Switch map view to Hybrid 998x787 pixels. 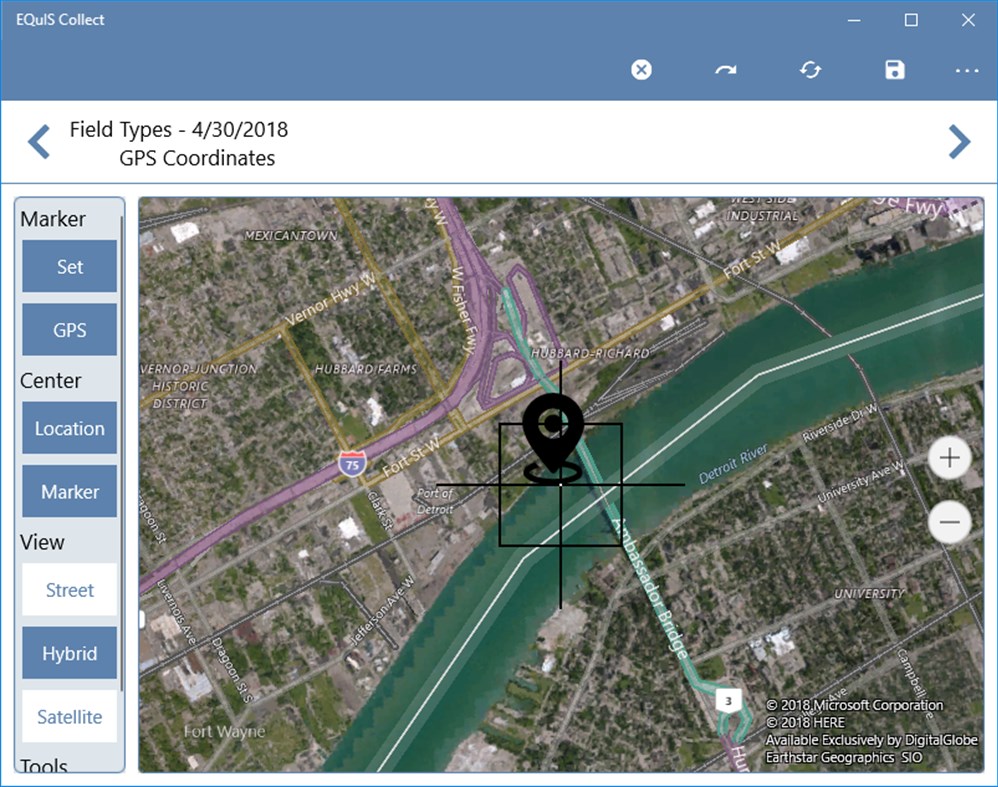[69, 653]
